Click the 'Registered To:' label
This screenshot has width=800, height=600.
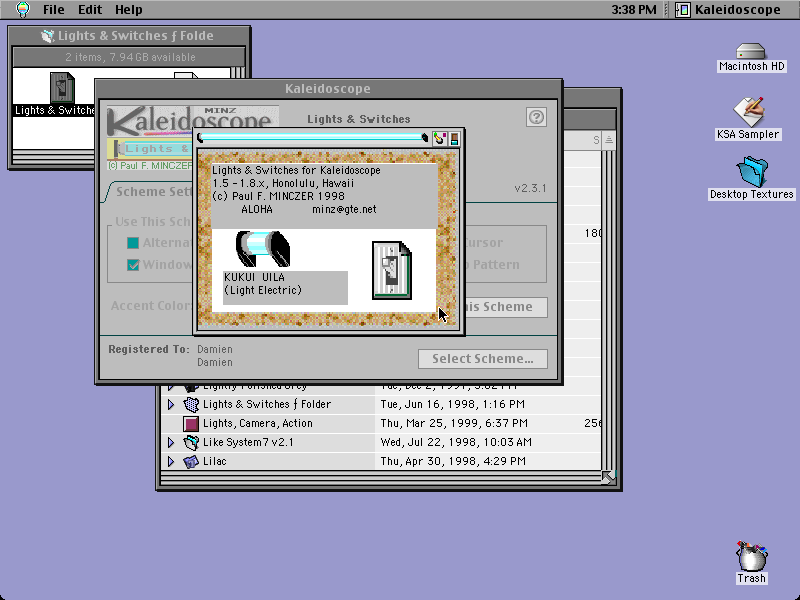point(148,349)
